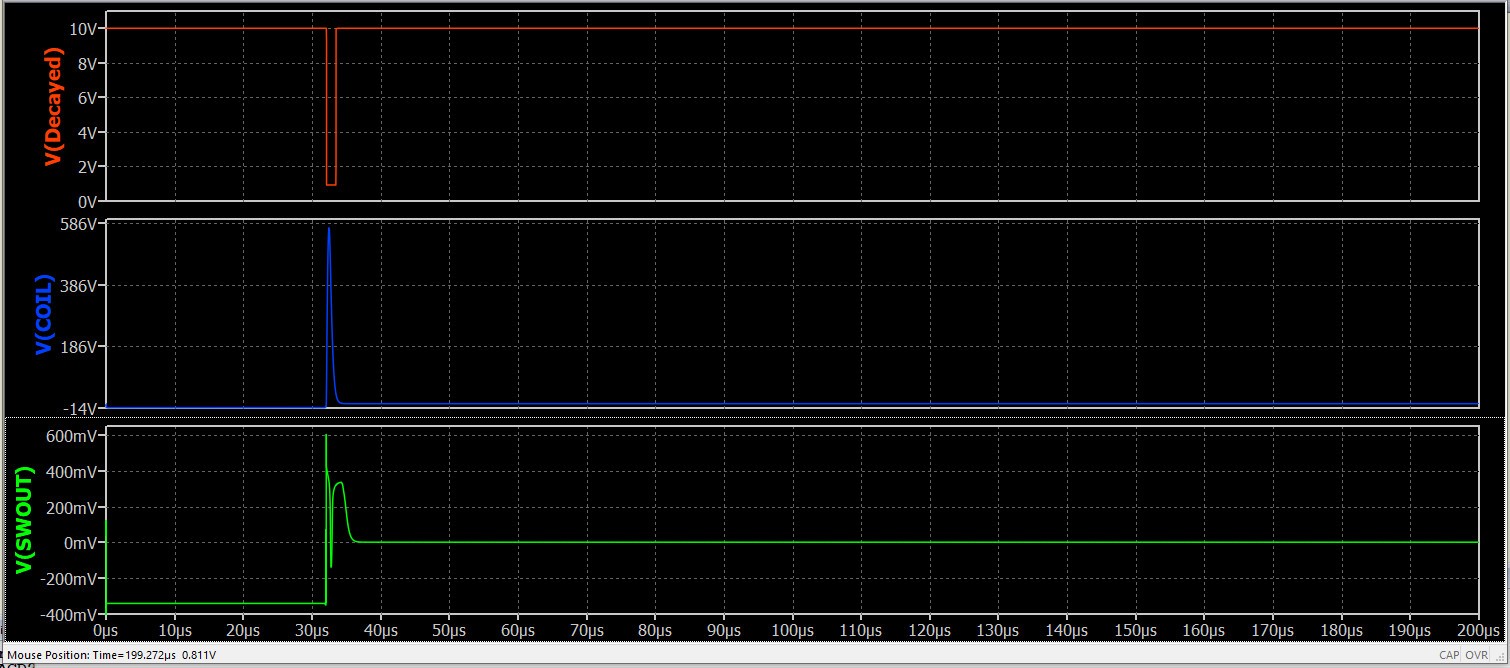Click the -200mV axis tick label
Viewport: 1510px width, 668px height.
pos(67,579)
